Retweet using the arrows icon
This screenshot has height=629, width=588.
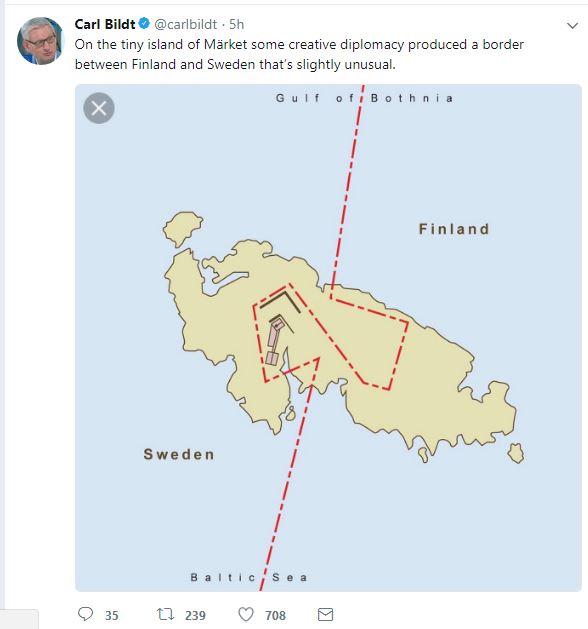(165, 614)
